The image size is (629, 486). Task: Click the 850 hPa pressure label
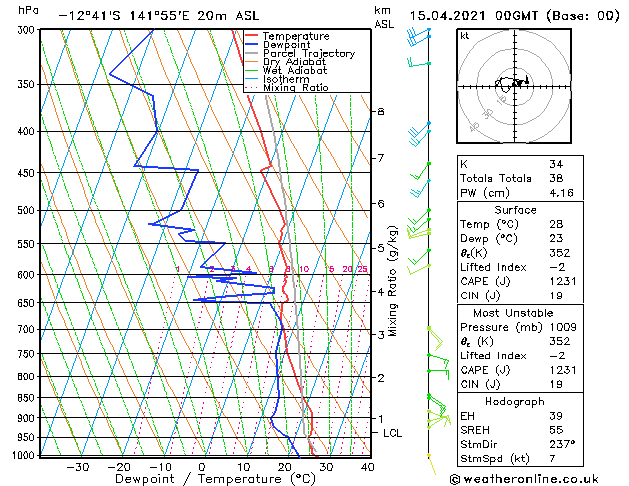tap(28, 398)
